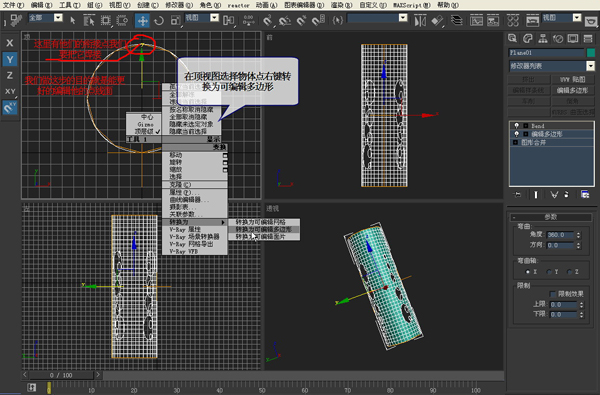Viewport: 600px width, 395px height.
Task: Choose 转换为可编辑网格 in submenu
Action: pyautogui.click(x=264, y=222)
